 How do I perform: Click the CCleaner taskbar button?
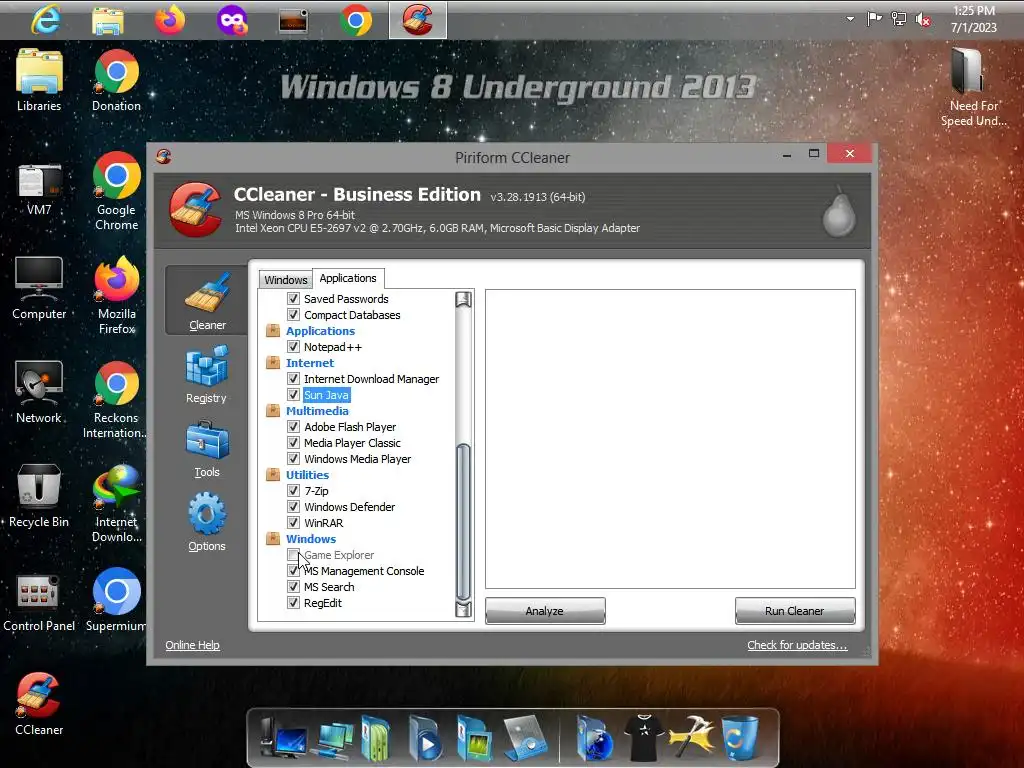coord(418,20)
